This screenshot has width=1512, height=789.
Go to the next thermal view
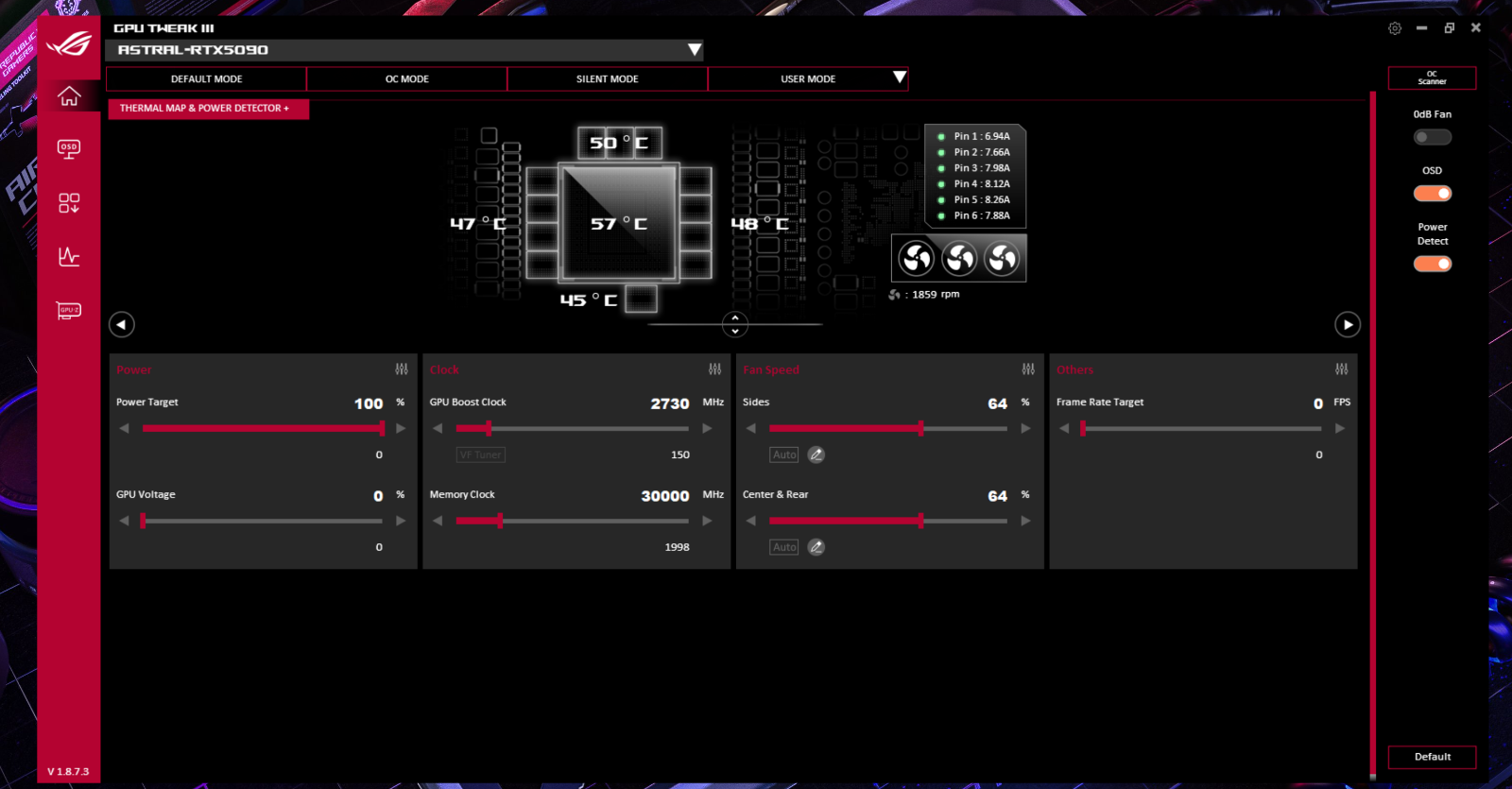[1348, 324]
